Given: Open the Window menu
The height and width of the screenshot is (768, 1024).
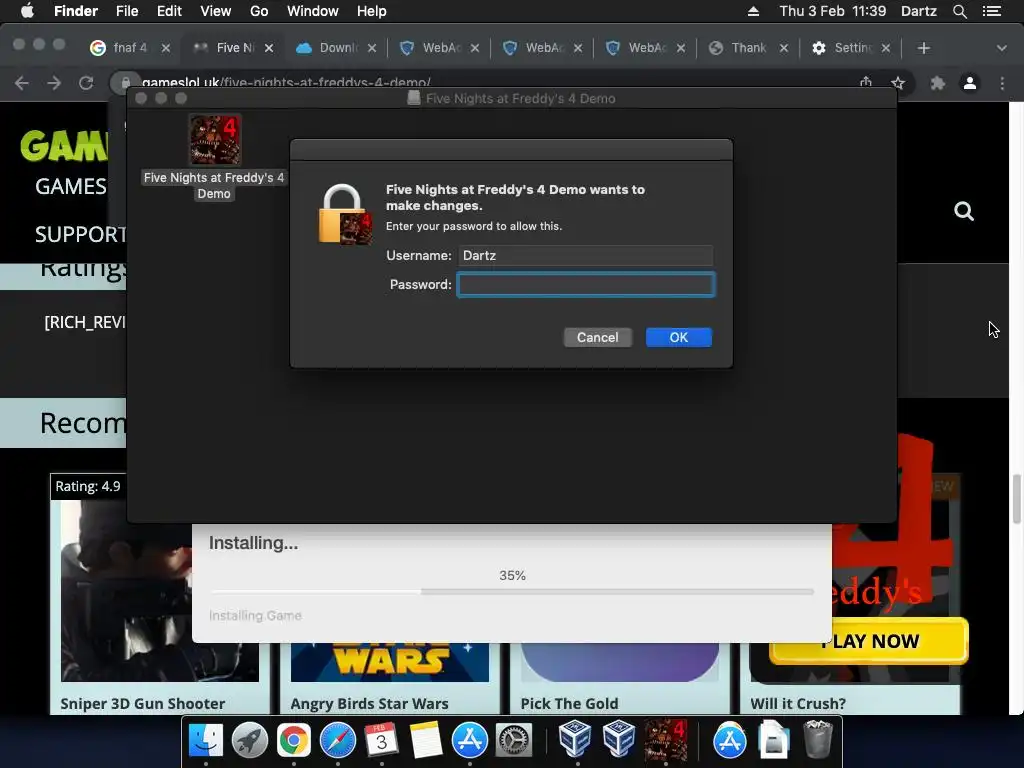Looking at the screenshot, I should [313, 11].
